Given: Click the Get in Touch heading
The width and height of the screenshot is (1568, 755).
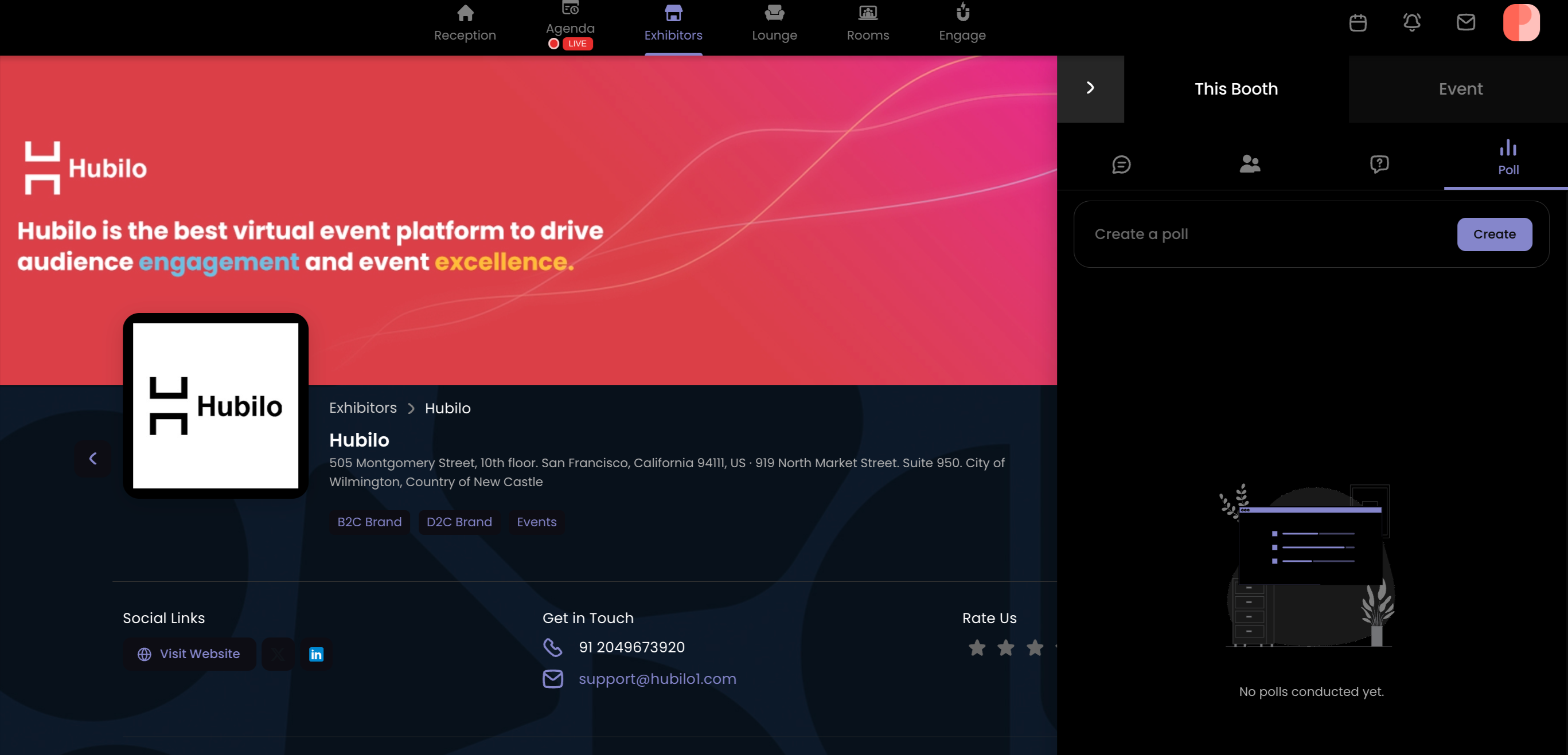Looking at the screenshot, I should coord(587,618).
